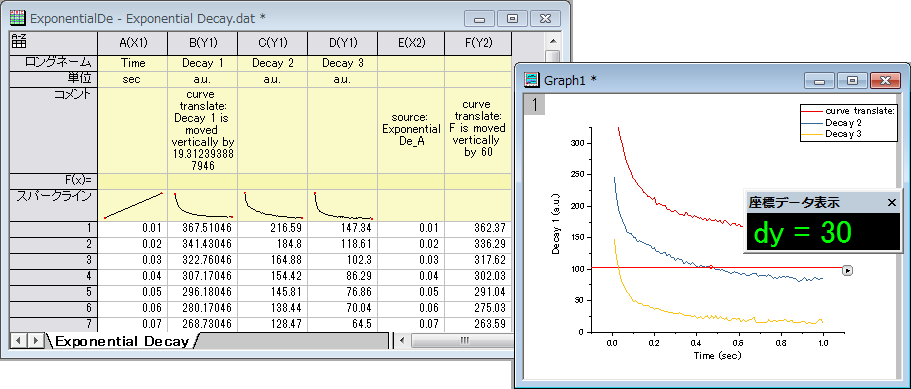Click the Time long name cell
Image resolution: width=911 pixels, height=389 pixels.
pos(132,63)
